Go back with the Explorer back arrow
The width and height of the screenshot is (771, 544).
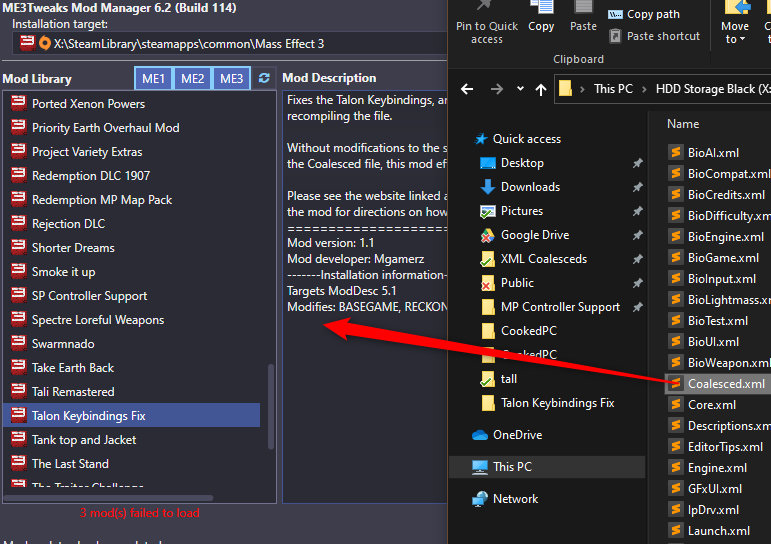coord(467,89)
